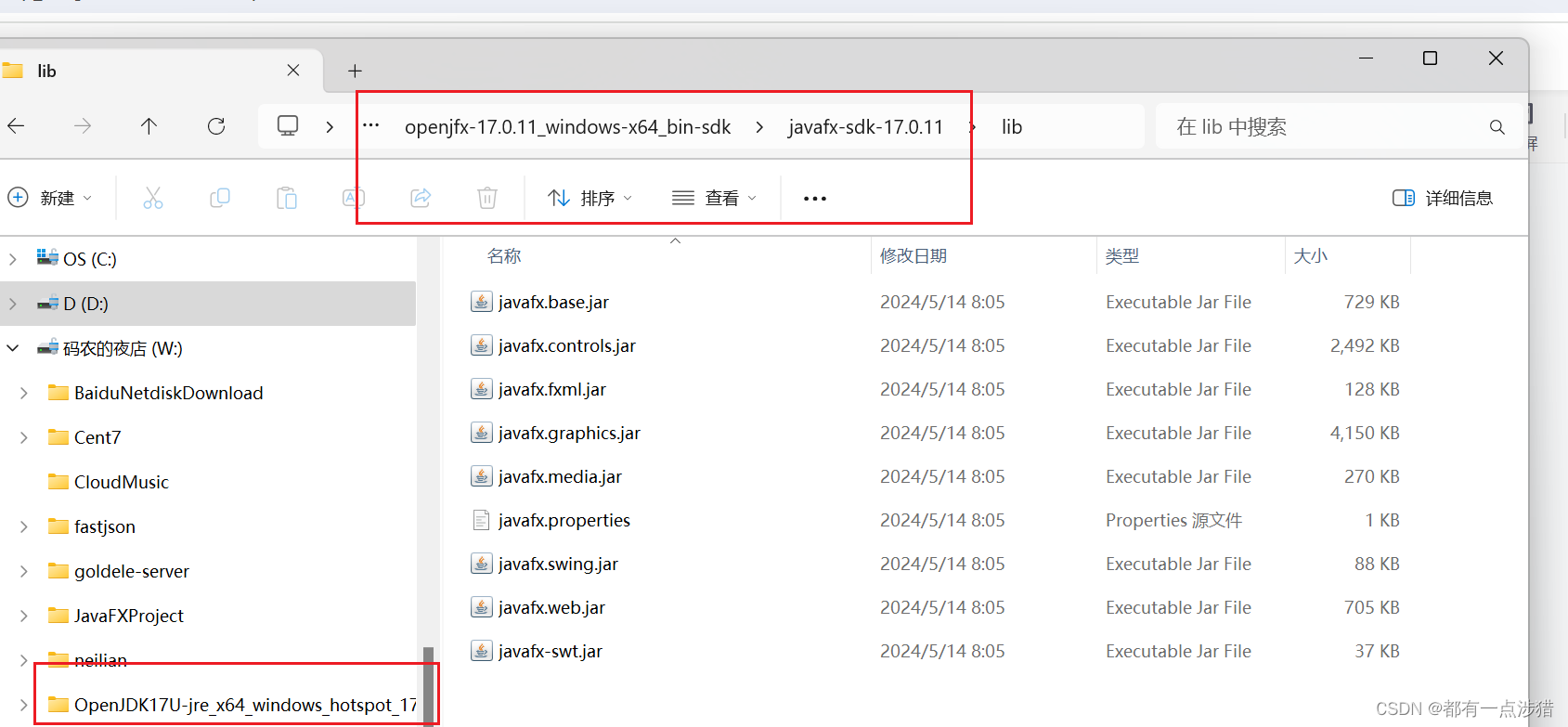The image size is (1568, 727).
Task: Click the CloudMusic folder icon
Action: click(58, 482)
